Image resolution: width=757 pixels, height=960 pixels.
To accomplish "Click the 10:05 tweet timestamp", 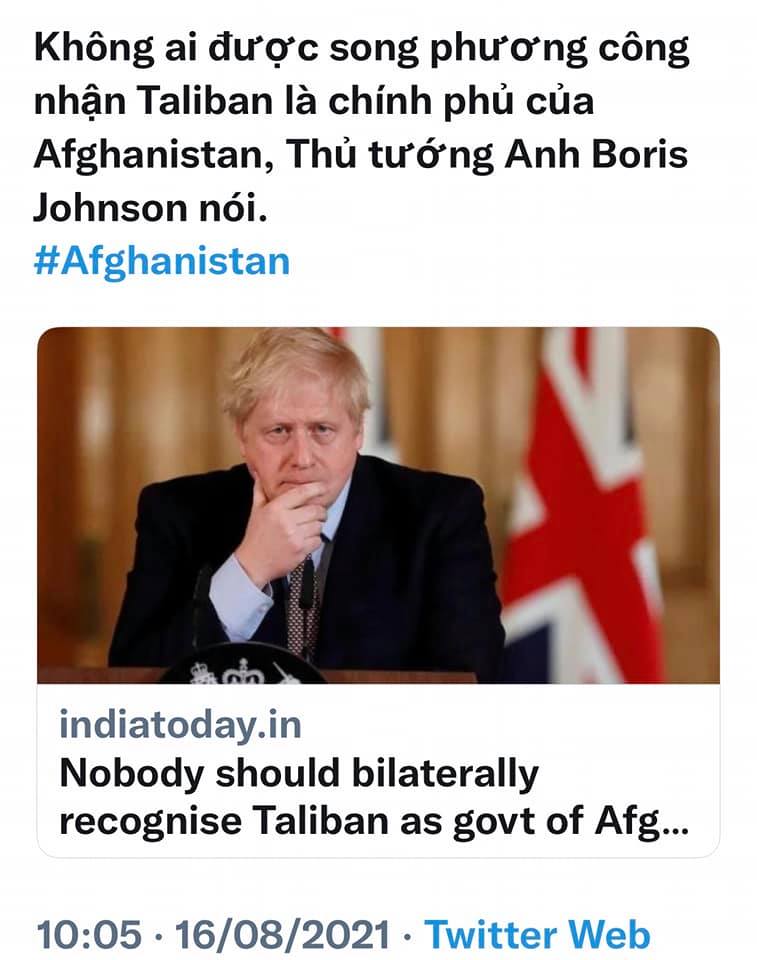I will (x=89, y=934).
